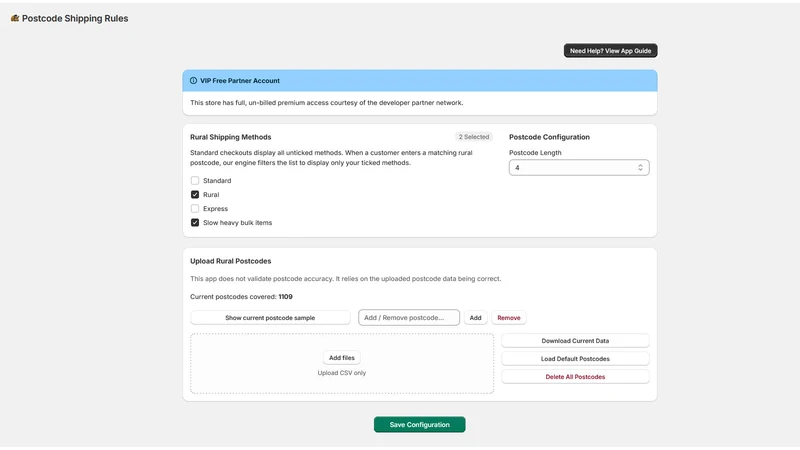
Task: Click the CSV upload drop zone
Action: [342, 363]
